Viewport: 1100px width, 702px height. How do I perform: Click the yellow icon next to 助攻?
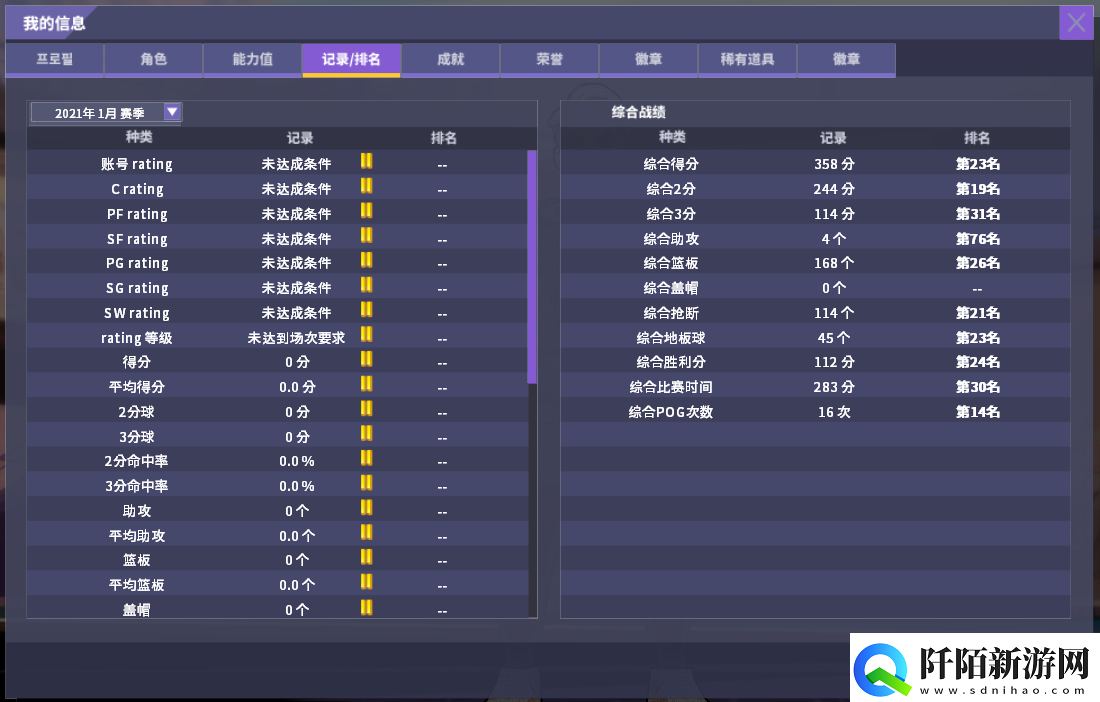(x=366, y=510)
